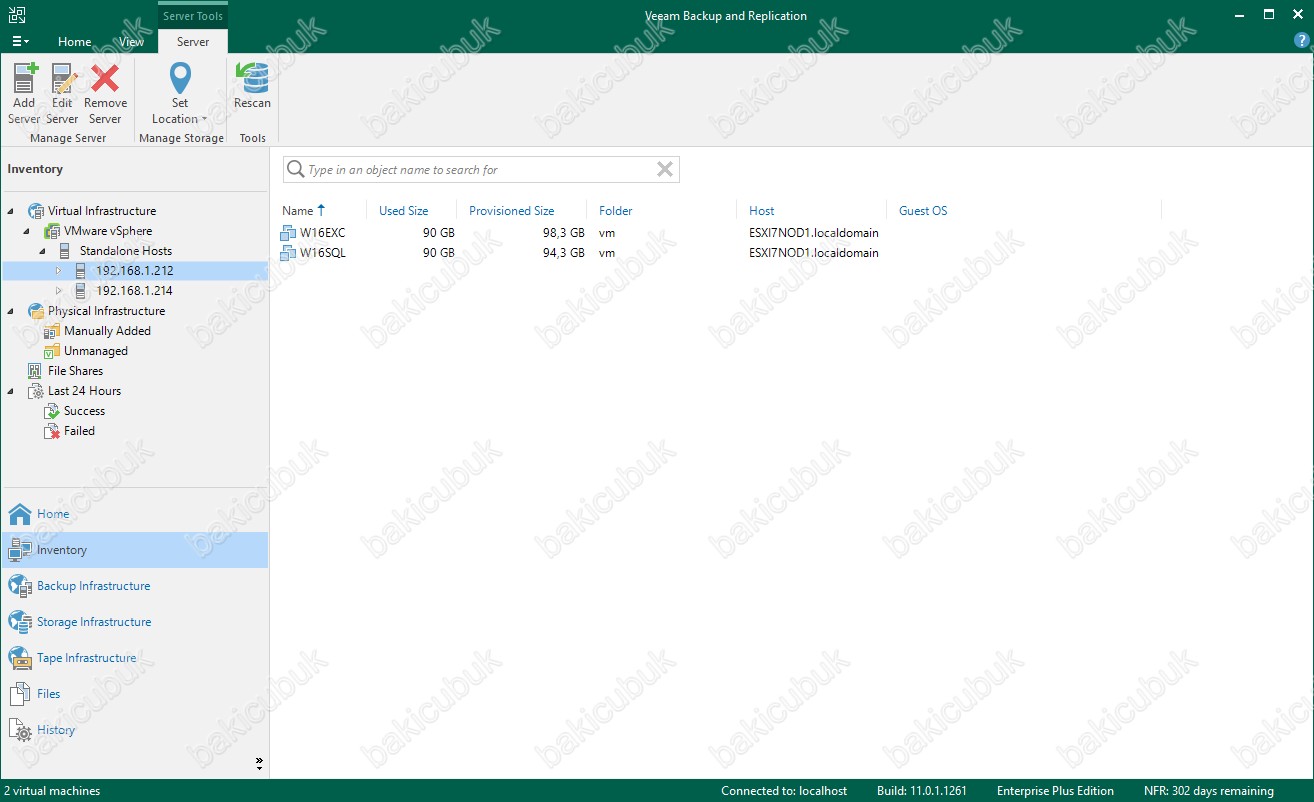Click the Home house icon in navigation
This screenshot has width=1314, height=802.
click(20, 514)
